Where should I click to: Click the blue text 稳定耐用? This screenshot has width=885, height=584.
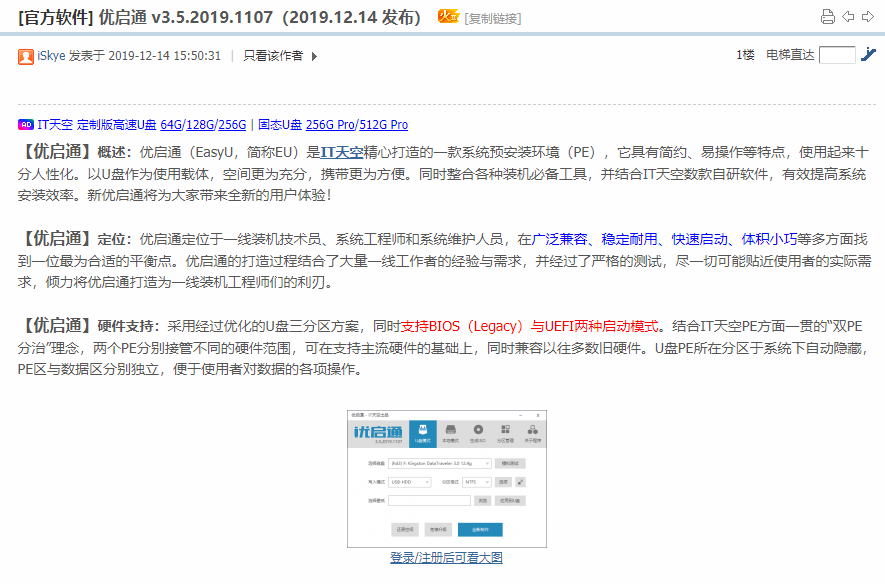pos(629,239)
